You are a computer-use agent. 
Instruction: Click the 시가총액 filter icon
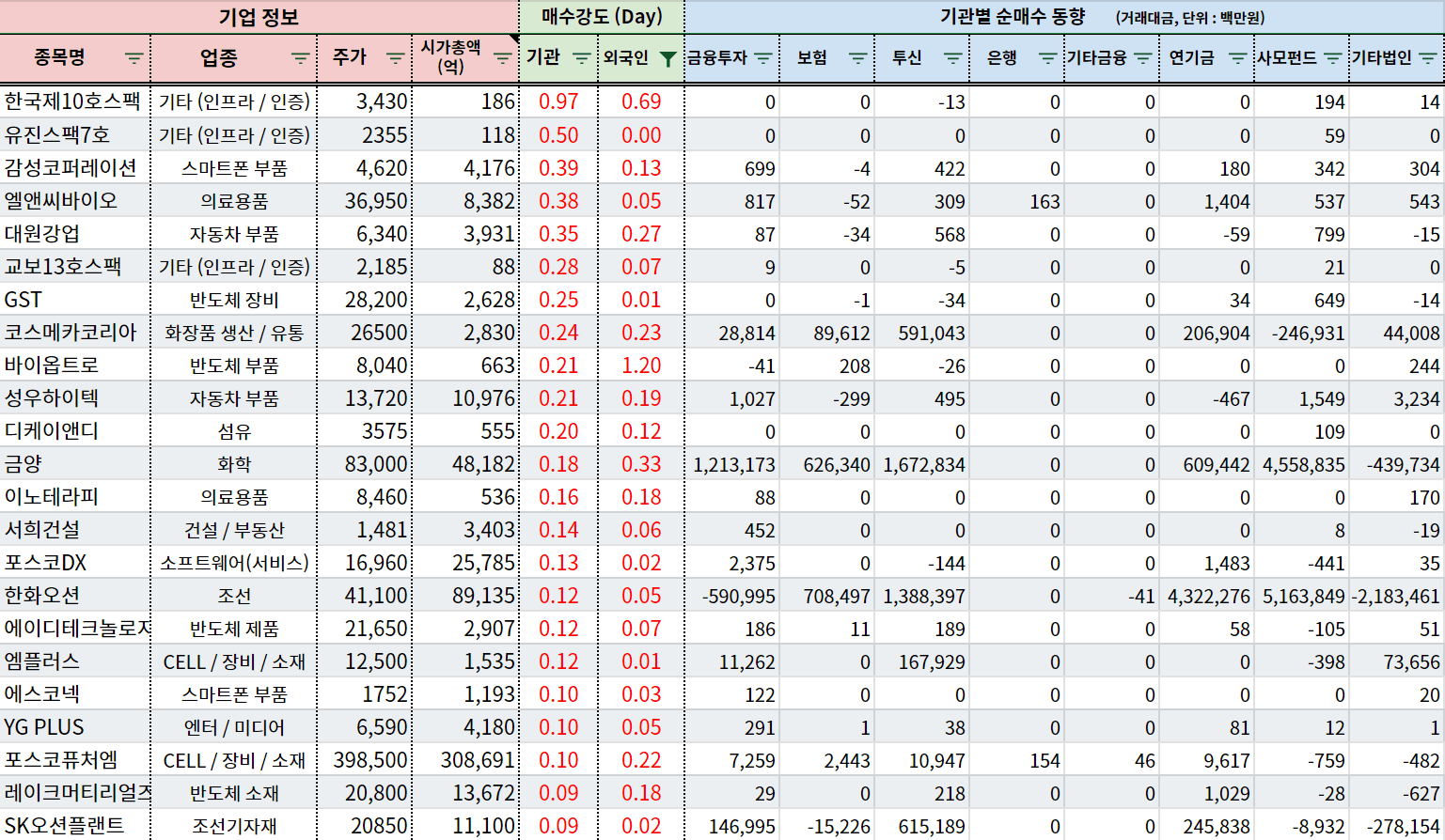click(x=502, y=58)
